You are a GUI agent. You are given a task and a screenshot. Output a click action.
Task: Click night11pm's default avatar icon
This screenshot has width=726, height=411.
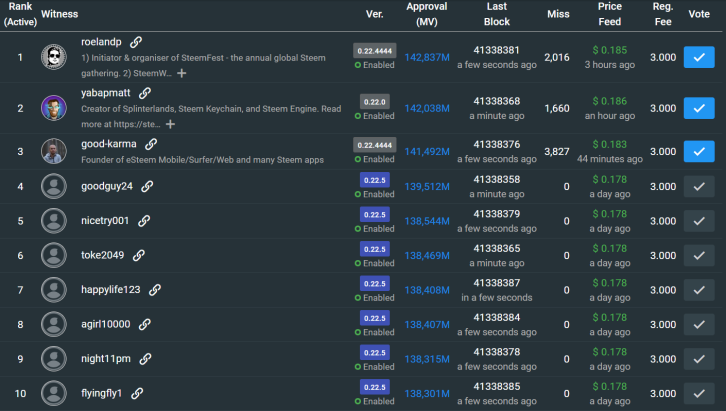point(54,359)
